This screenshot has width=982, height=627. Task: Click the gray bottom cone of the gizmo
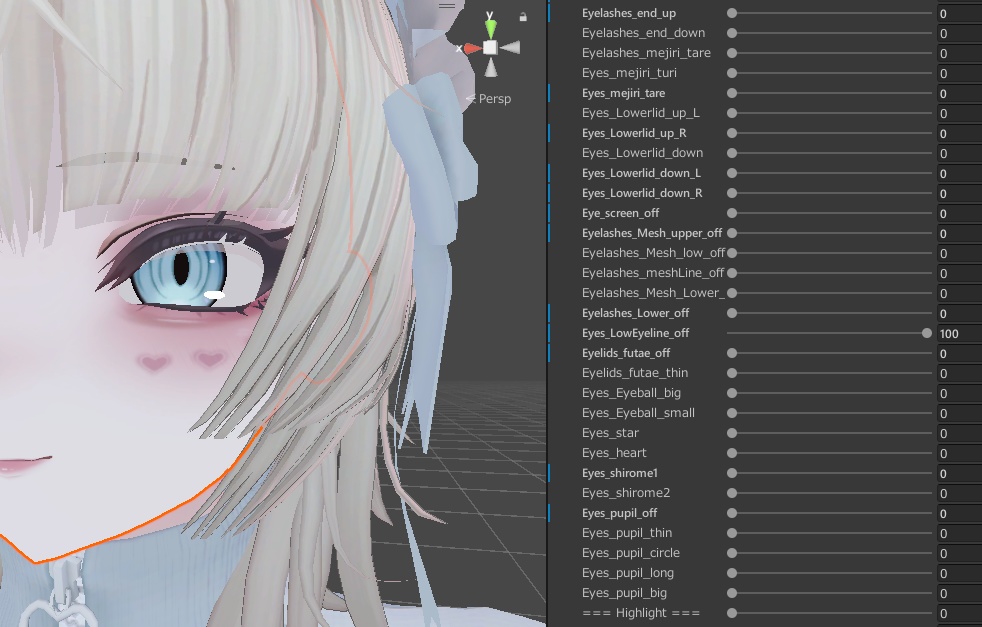click(x=491, y=67)
